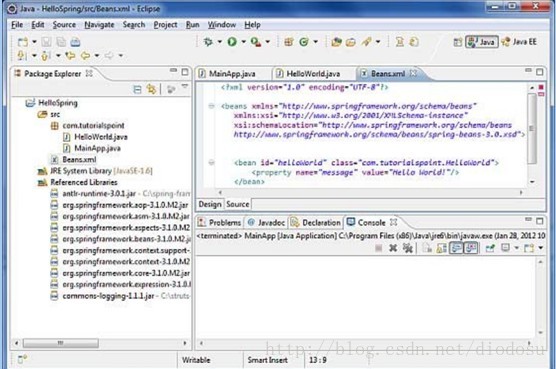
Task: Click Remove Launch icon in Console
Action: pos(393,248)
